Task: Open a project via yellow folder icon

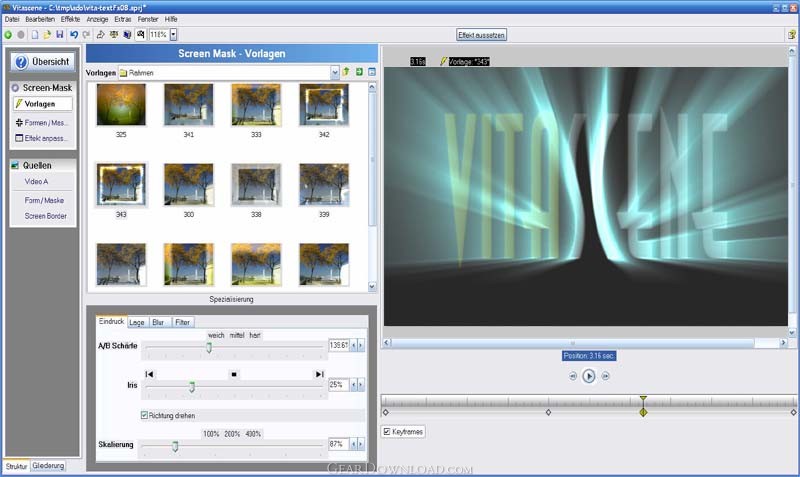Action: (47, 35)
